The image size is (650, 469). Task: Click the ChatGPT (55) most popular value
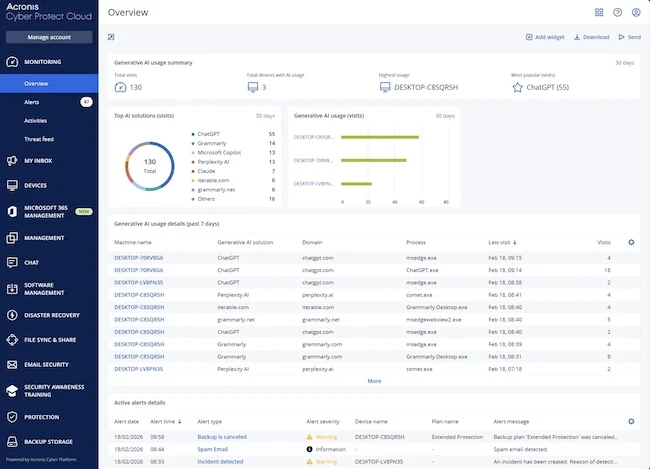(548, 87)
